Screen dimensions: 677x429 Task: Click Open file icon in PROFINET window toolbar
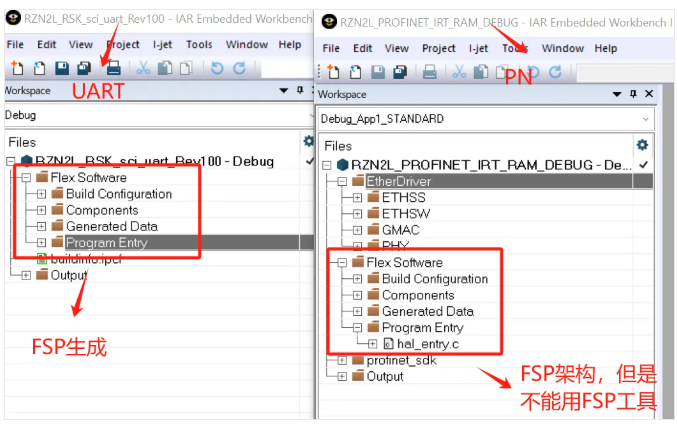pyautogui.click(x=355, y=72)
